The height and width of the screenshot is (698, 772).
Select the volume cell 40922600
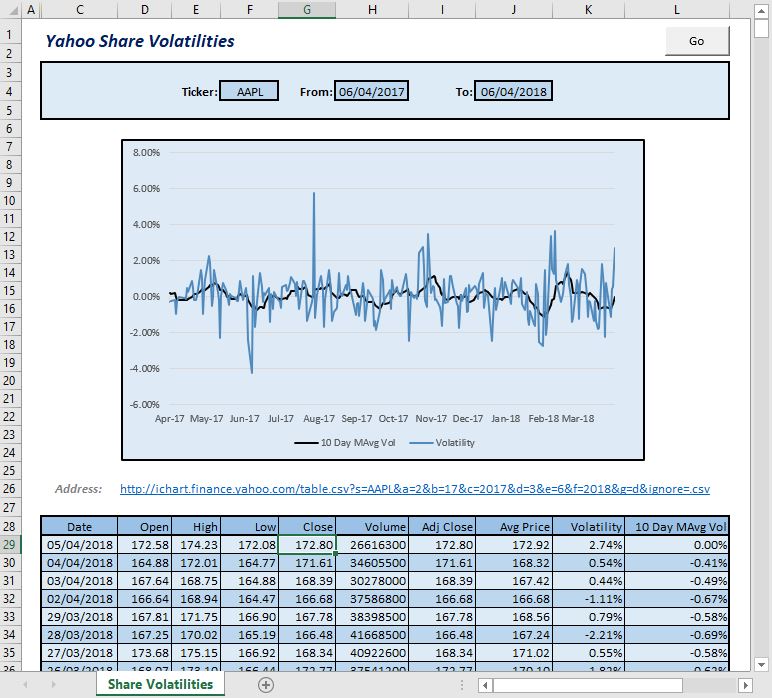pos(372,653)
